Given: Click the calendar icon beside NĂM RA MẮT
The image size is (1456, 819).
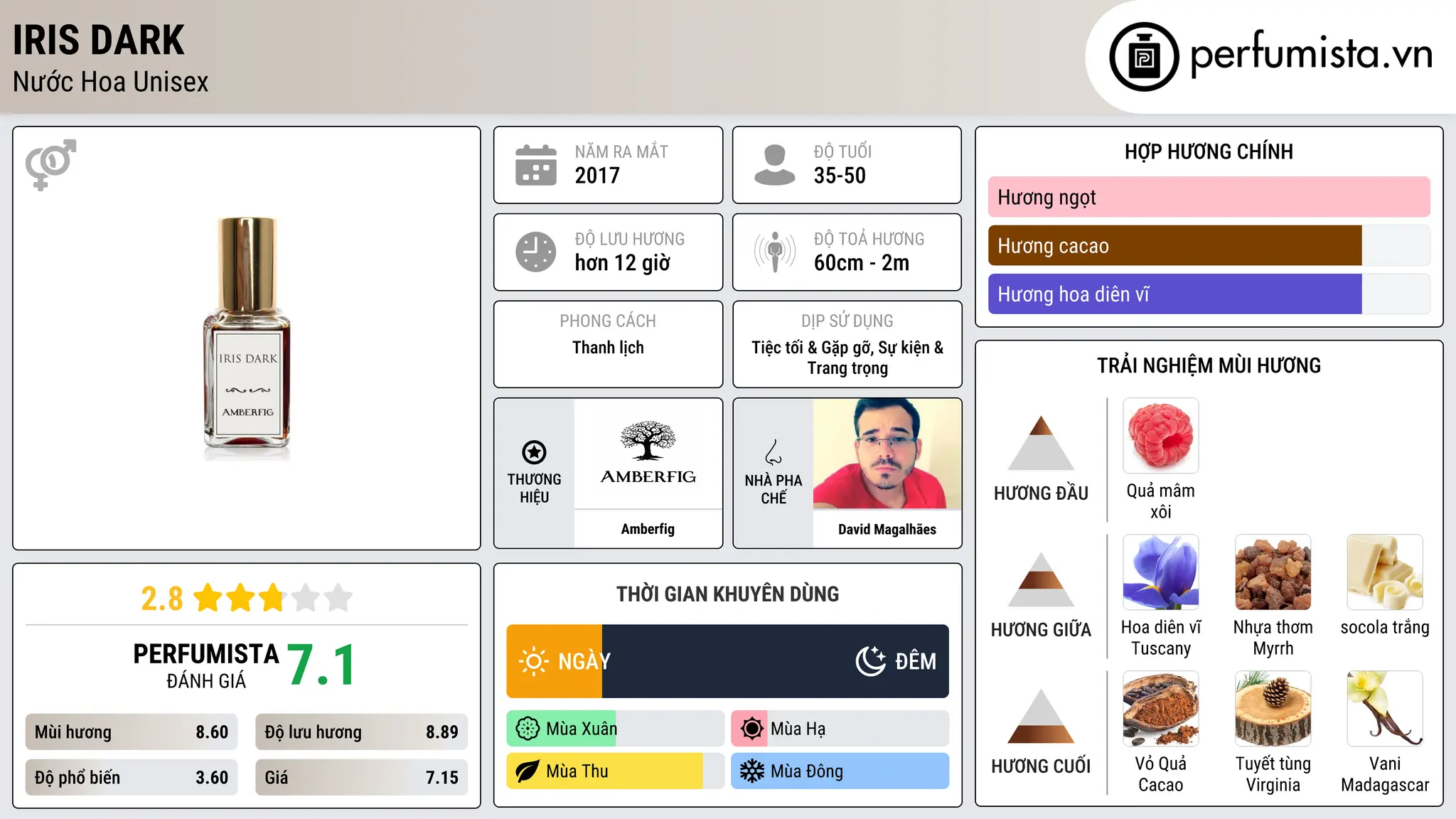Looking at the screenshot, I should 536,165.
